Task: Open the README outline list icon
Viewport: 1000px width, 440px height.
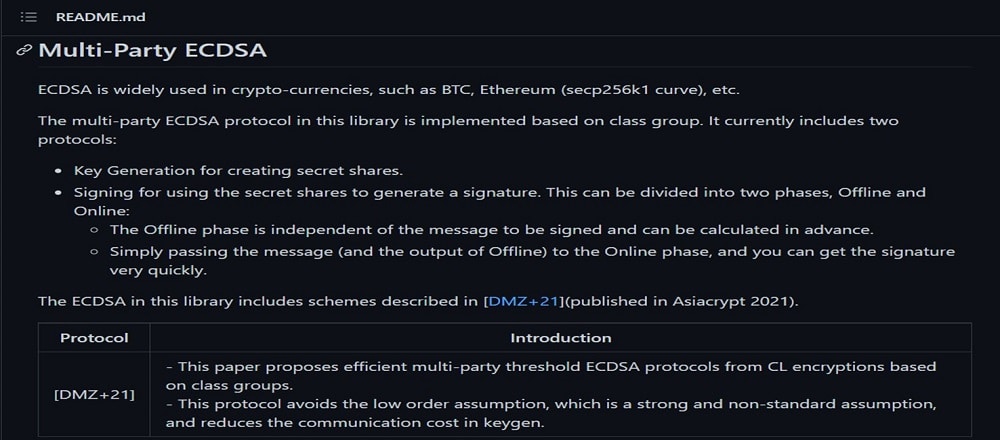Action: [29, 17]
